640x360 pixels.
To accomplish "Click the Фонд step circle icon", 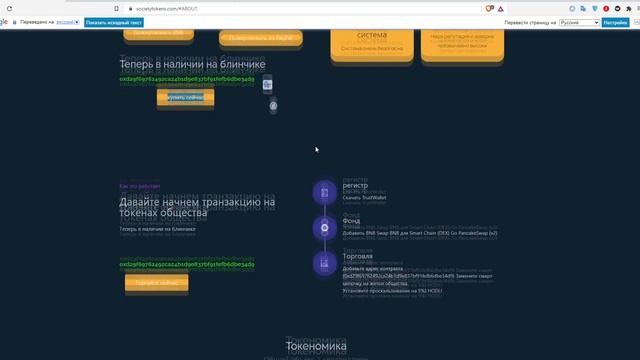I will pos(324,228).
